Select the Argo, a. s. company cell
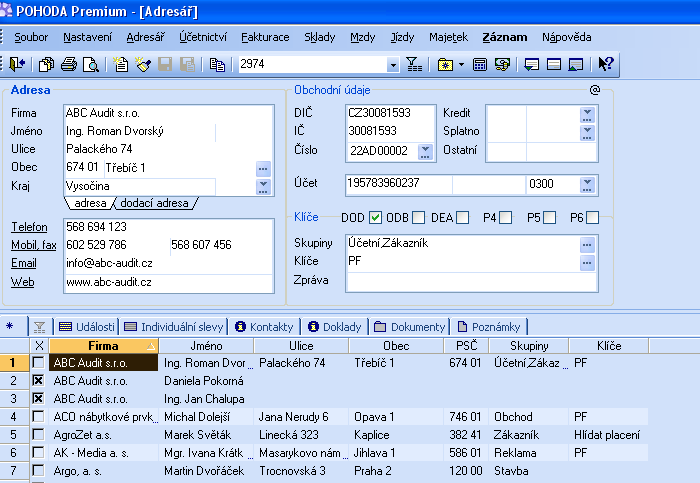This screenshot has width=700, height=483. pyautogui.click(x=104, y=471)
